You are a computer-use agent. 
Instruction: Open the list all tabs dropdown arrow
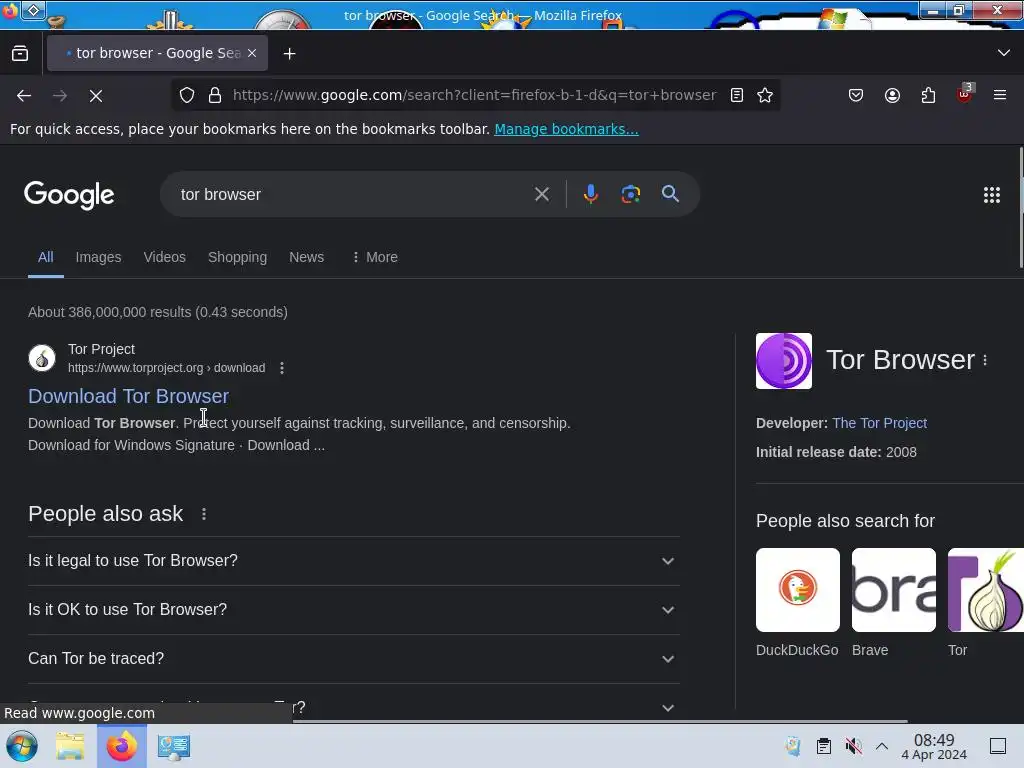[1003, 53]
